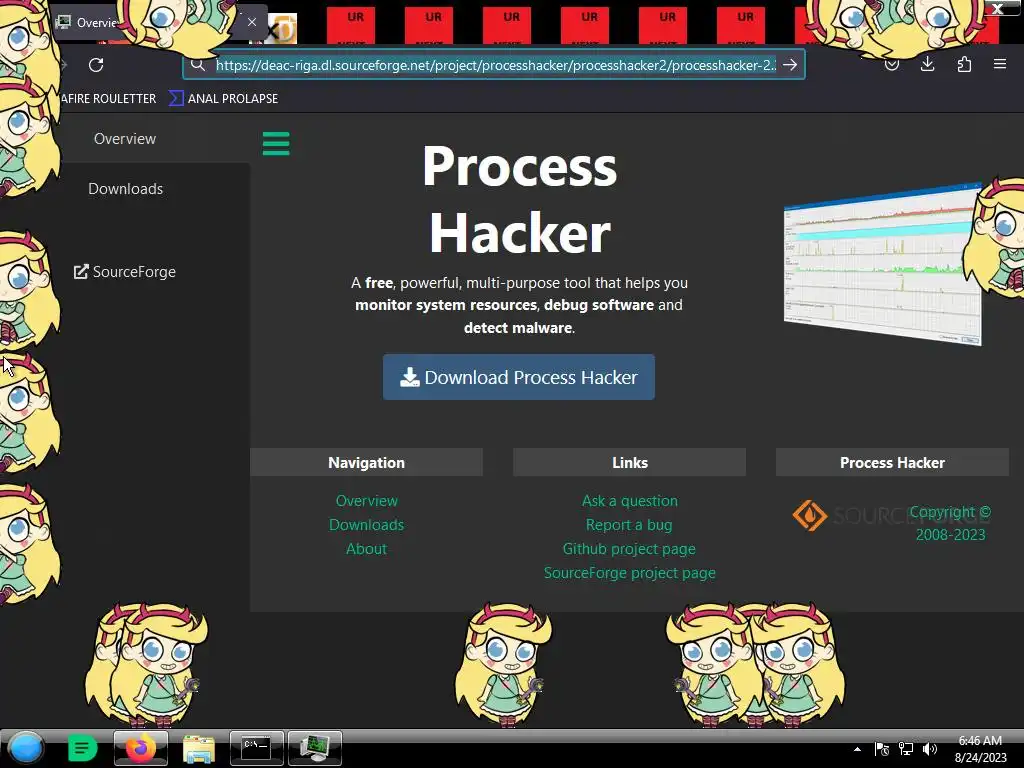This screenshot has height=768, width=1024.
Task: Close the Overview browser tab
Action: click(x=252, y=22)
